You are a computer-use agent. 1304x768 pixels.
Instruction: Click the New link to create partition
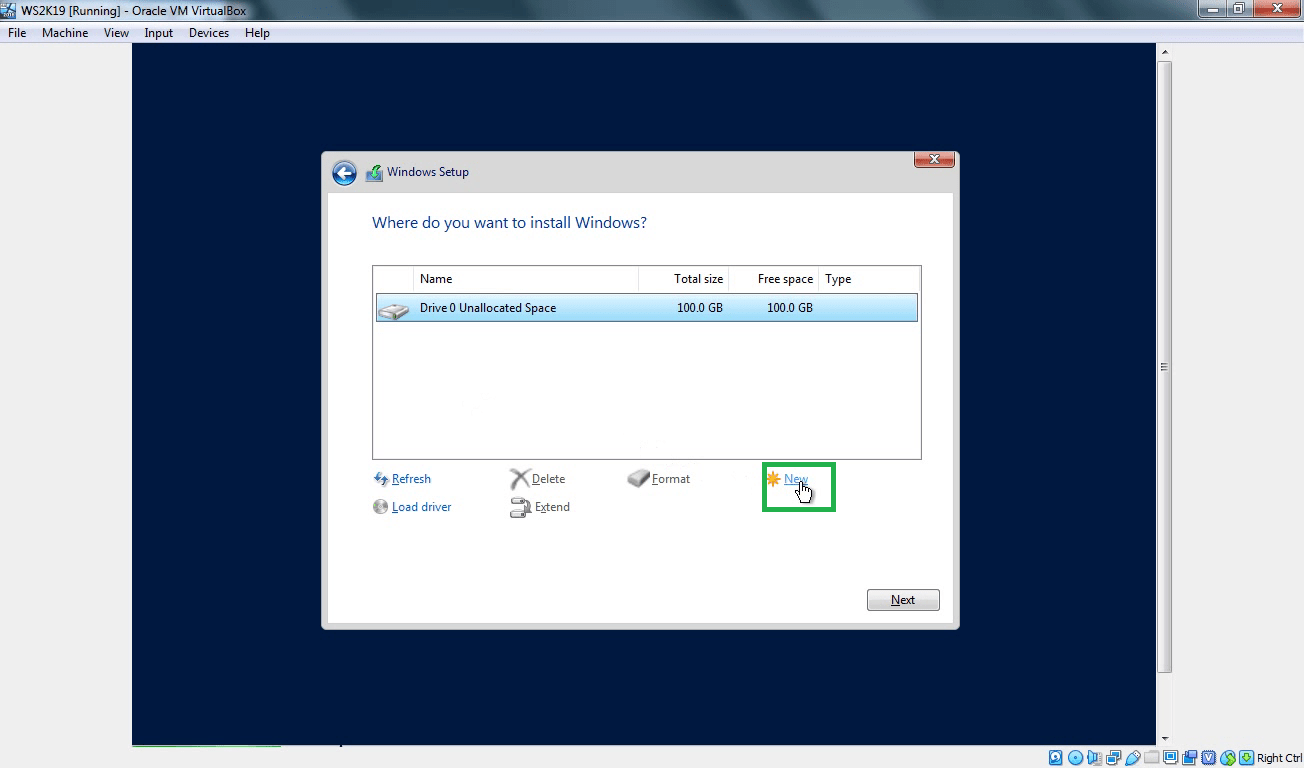[795, 479]
